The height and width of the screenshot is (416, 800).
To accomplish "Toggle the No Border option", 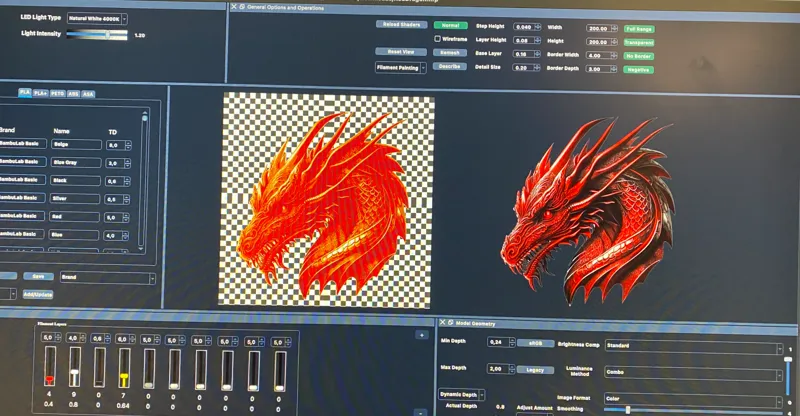I will coord(638,56).
